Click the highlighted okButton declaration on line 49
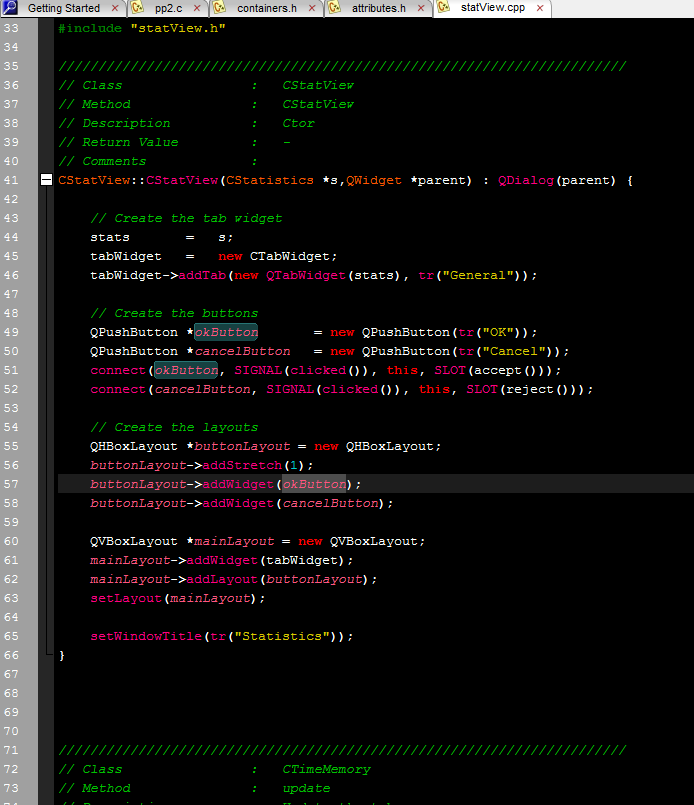This screenshot has height=805, width=694. pyautogui.click(x=226, y=332)
